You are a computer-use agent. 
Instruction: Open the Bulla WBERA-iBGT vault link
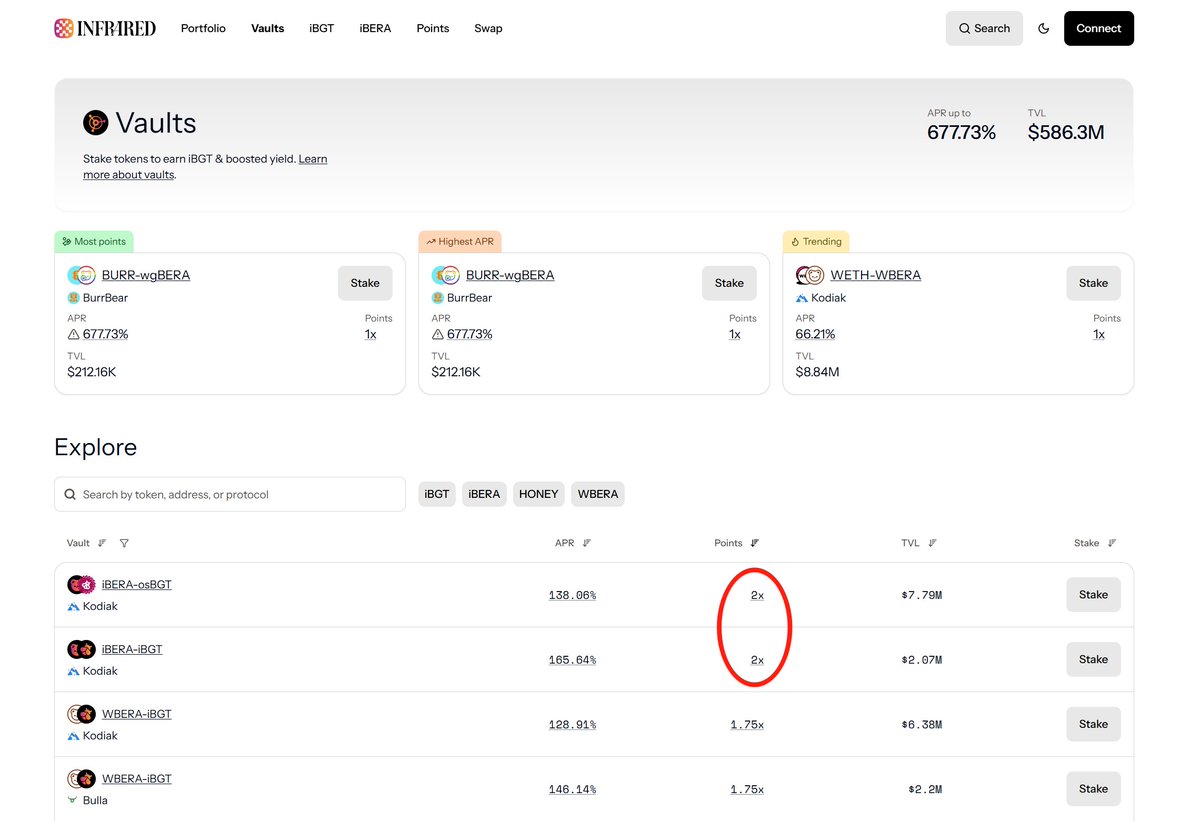[137, 778]
